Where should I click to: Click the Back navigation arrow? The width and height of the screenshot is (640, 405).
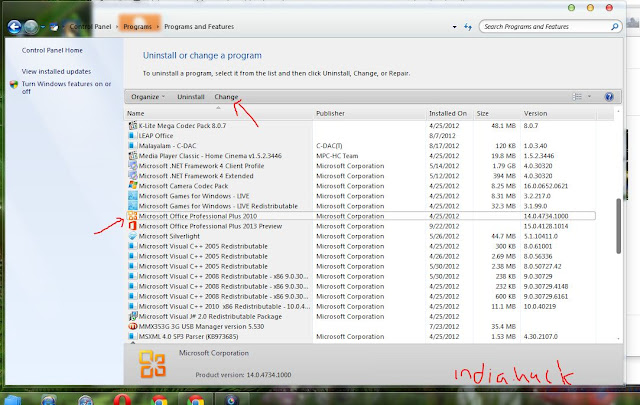click(14, 27)
